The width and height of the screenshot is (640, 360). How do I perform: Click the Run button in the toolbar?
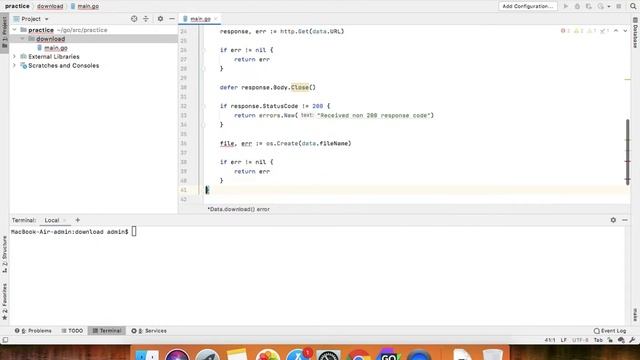pos(566,6)
